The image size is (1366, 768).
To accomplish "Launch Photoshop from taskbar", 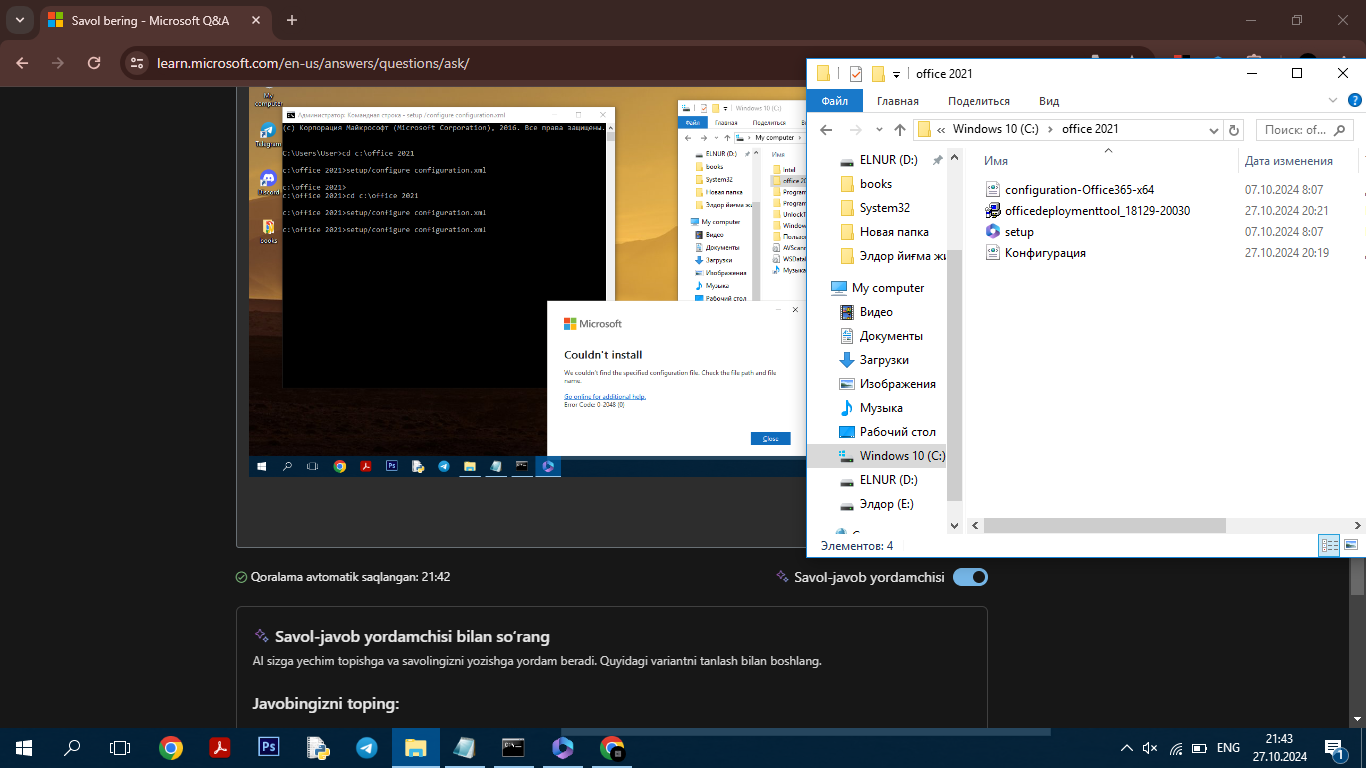I will point(268,747).
